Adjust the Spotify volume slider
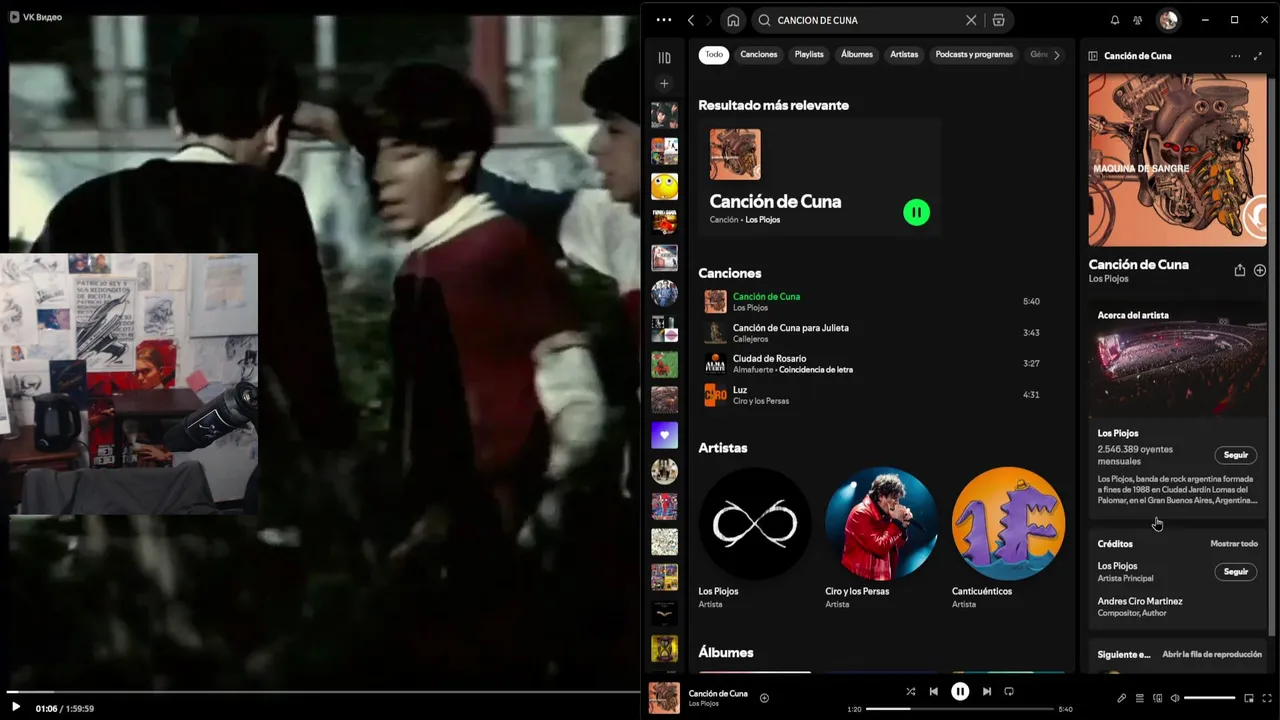This screenshot has width=1280, height=720. [1210, 698]
